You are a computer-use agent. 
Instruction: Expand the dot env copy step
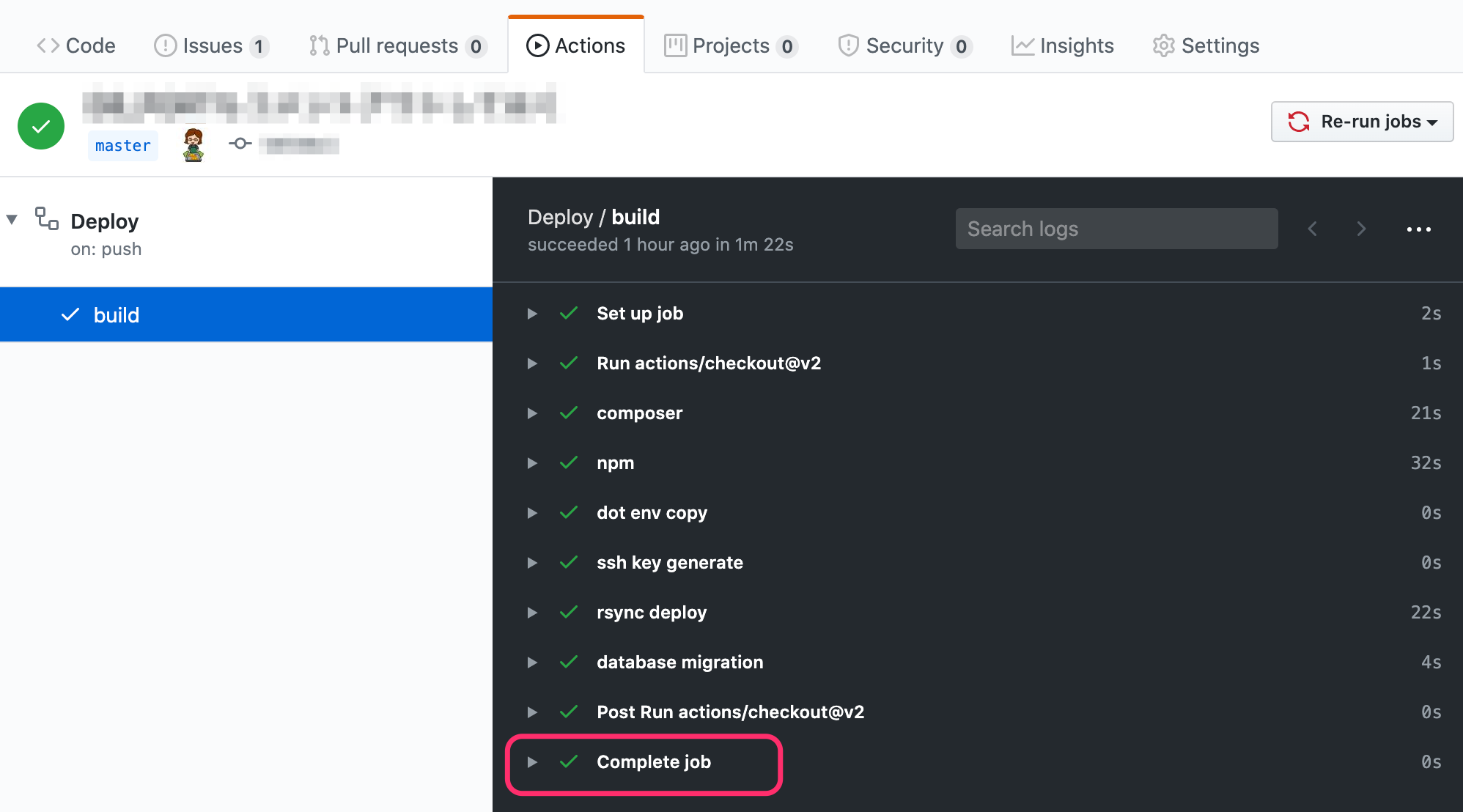[532, 513]
